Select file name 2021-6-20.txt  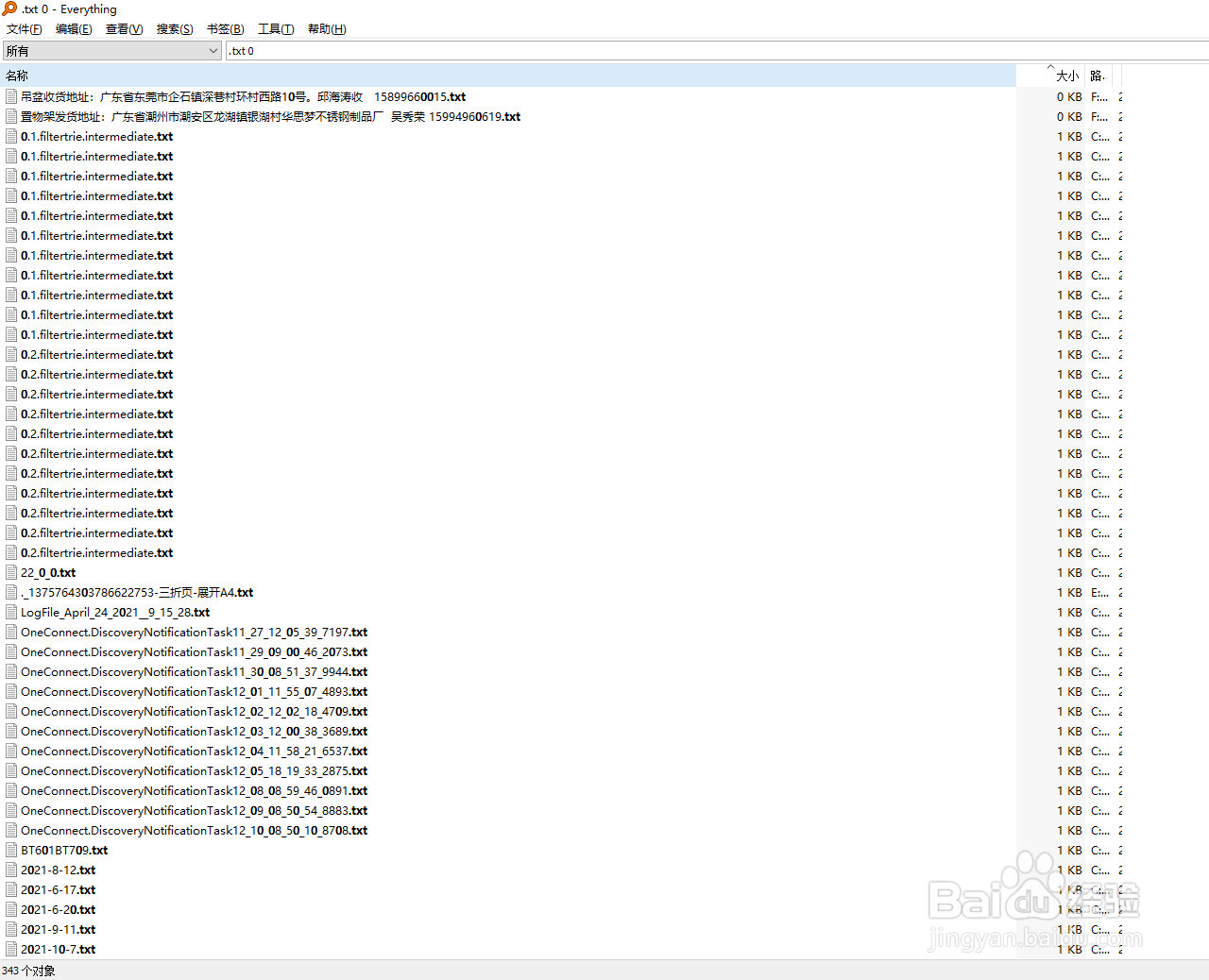point(59,910)
